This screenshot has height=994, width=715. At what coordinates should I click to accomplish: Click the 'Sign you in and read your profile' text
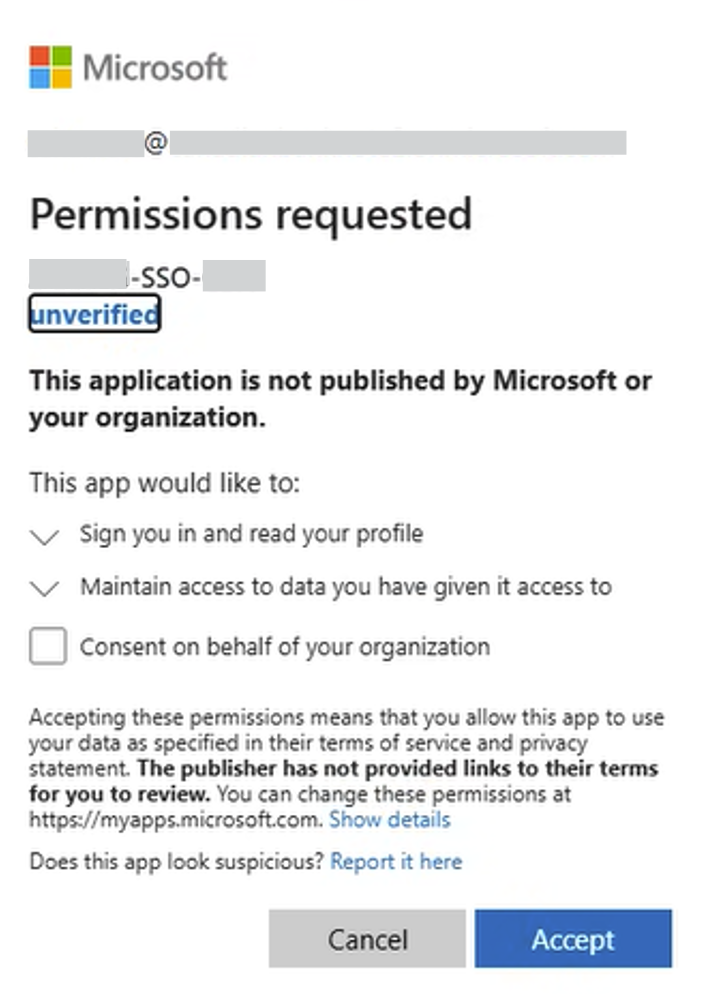pos(251,534)
